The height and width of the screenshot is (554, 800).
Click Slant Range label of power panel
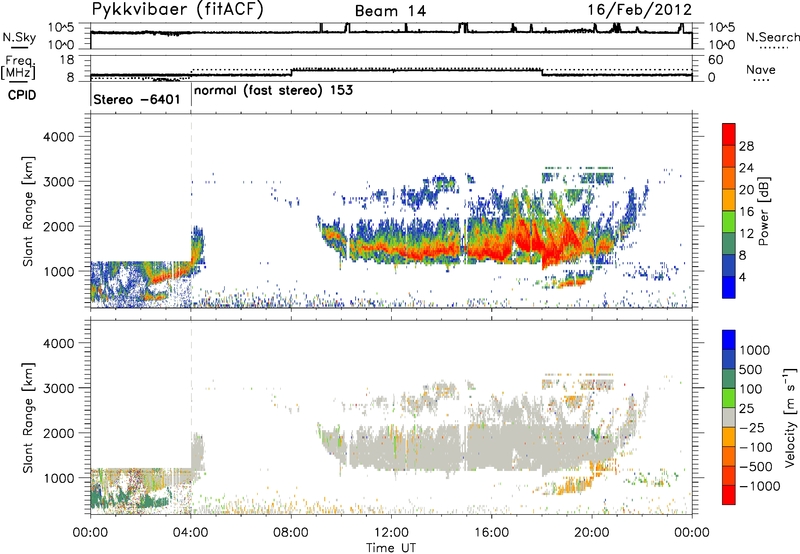[x=28, y=211]
